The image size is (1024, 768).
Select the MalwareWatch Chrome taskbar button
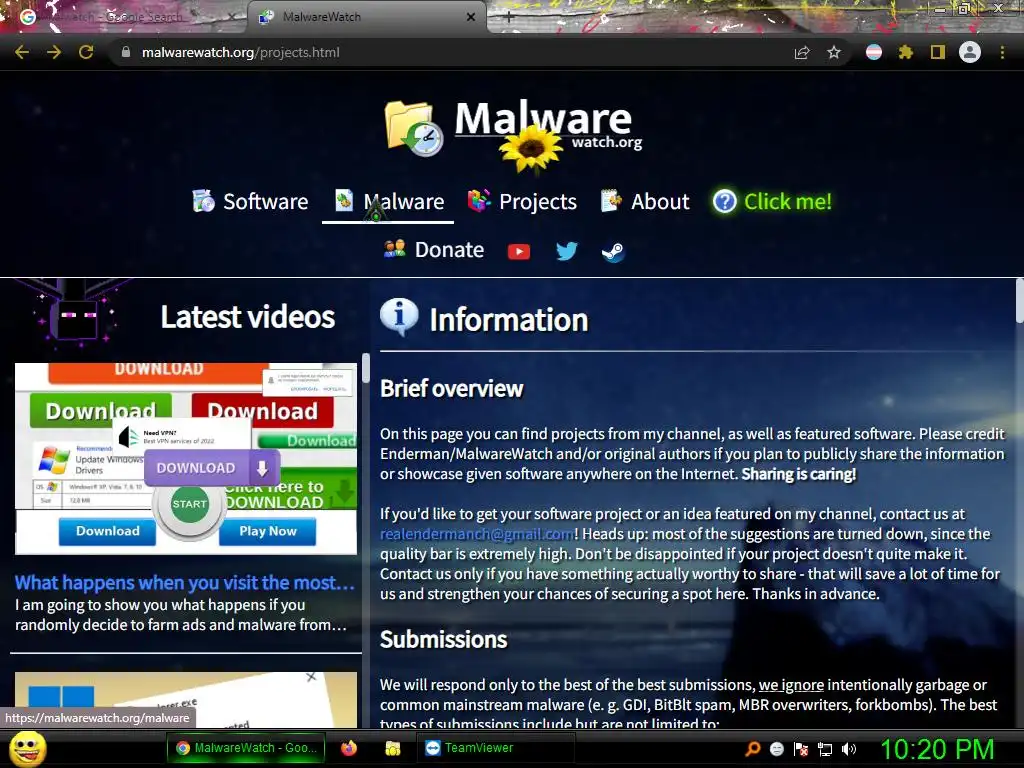tap(248, 748)
